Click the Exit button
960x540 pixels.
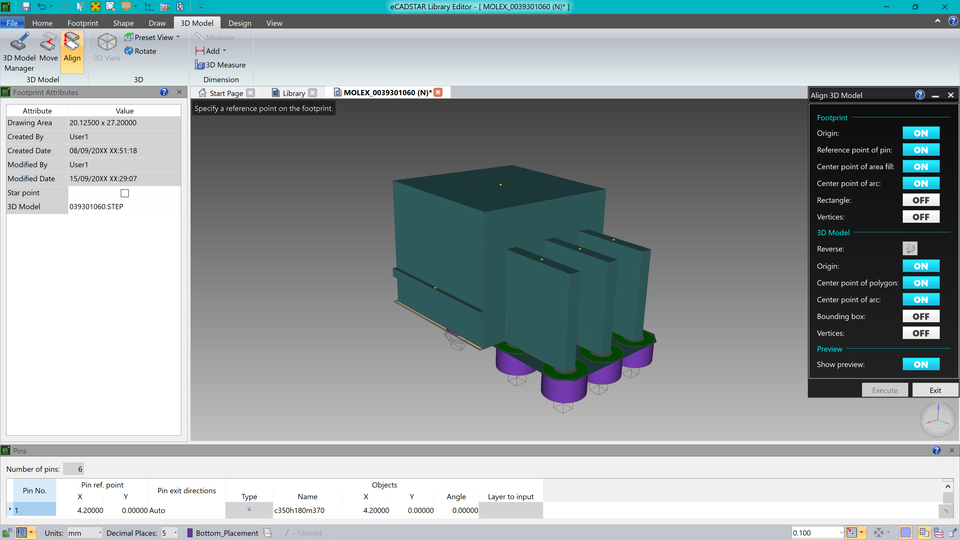pyautogui.click(x=935, y=390)
